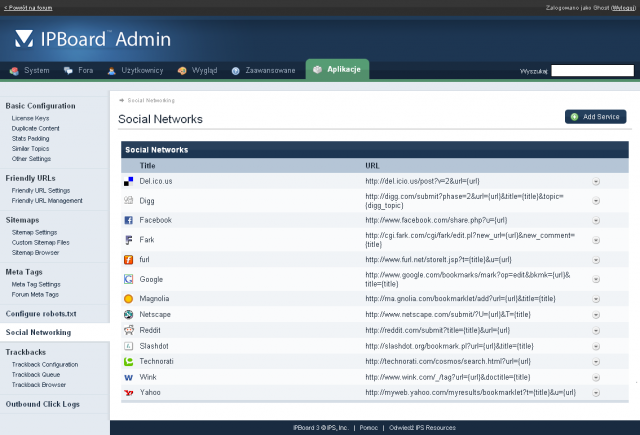
Task: Open Stats Padding settings
Action: 31,139
